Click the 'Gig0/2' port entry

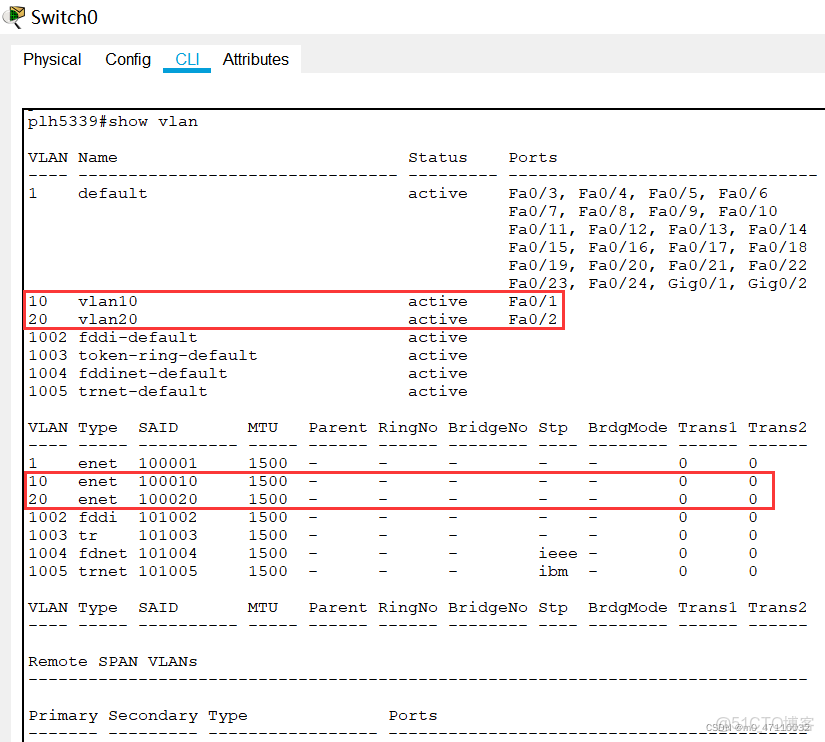(x=777, y=283)
